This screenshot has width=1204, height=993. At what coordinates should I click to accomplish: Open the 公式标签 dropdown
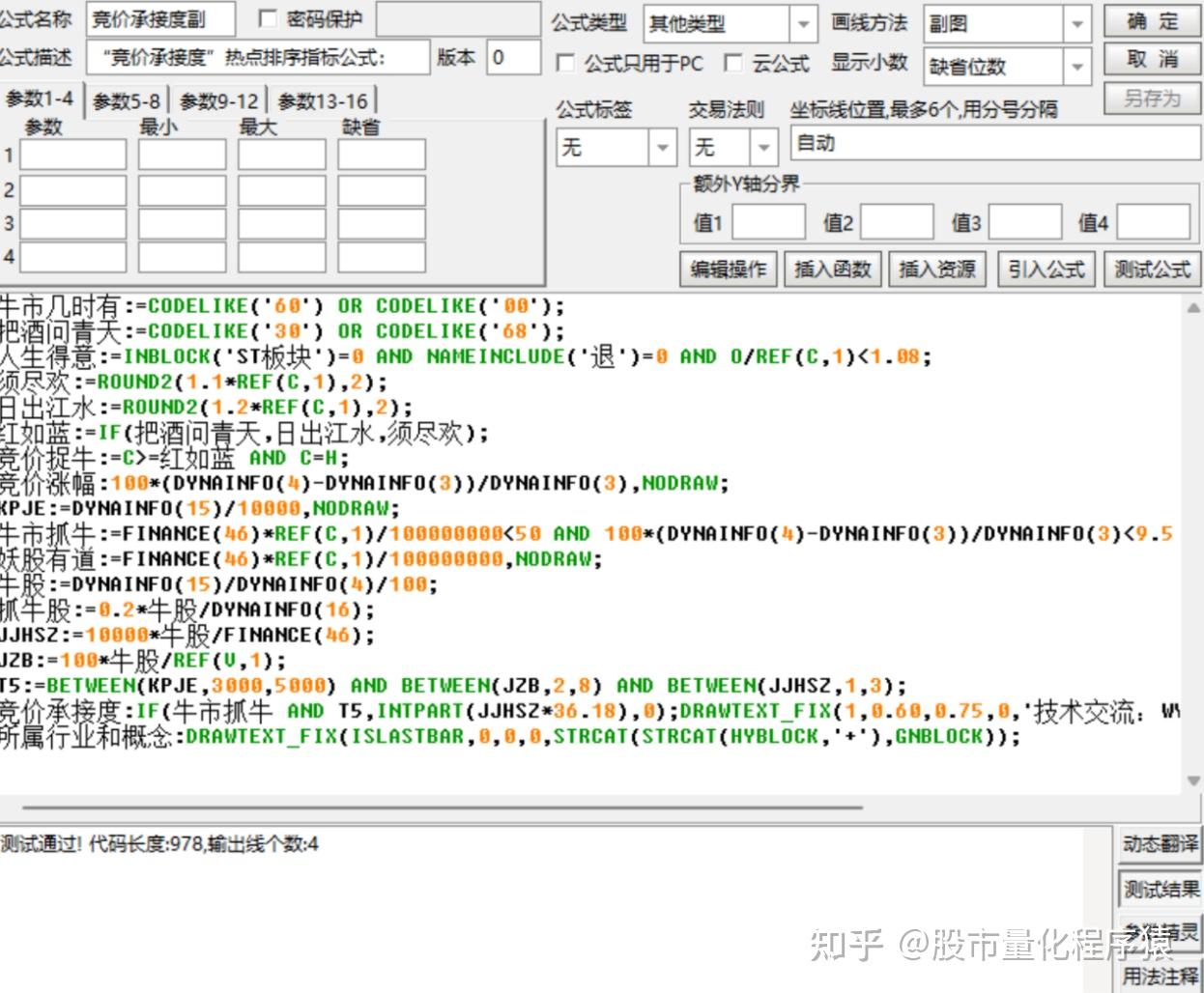663,147
